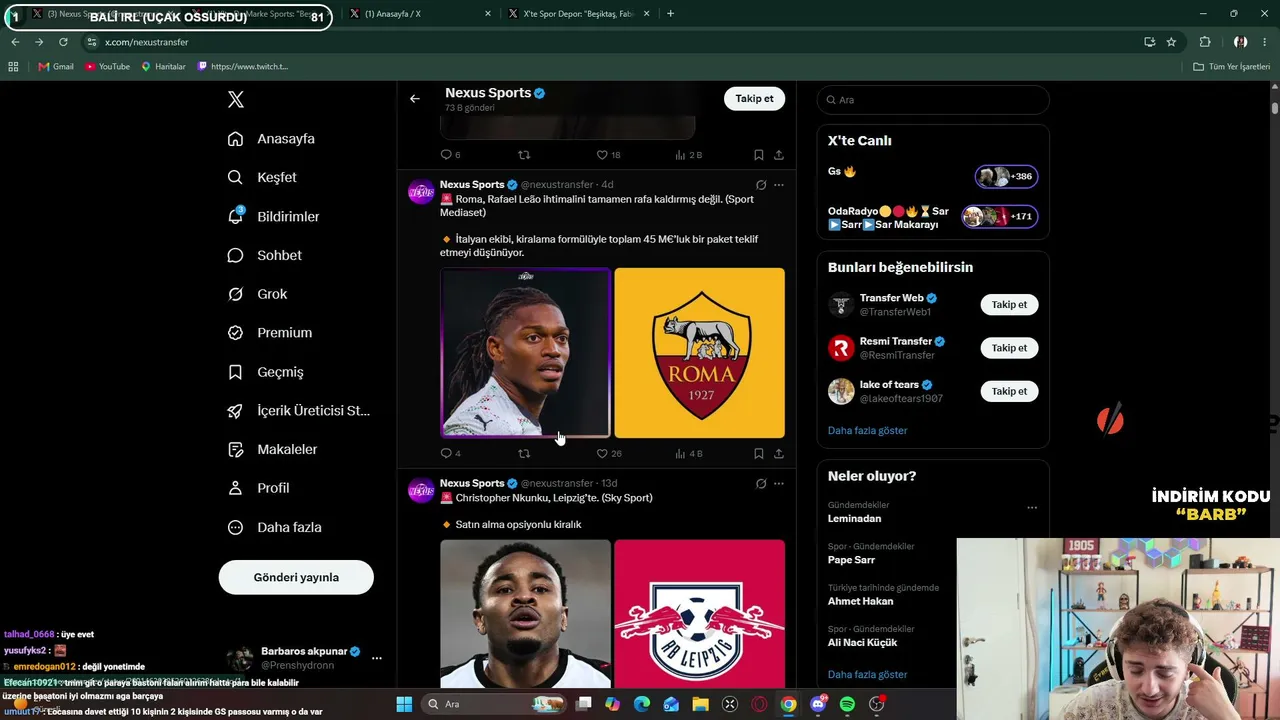Image resolution: width=1280 pixels, height=720 pixels.
Task: Repost the Rafael Leão Roma post
Action: 524,453
